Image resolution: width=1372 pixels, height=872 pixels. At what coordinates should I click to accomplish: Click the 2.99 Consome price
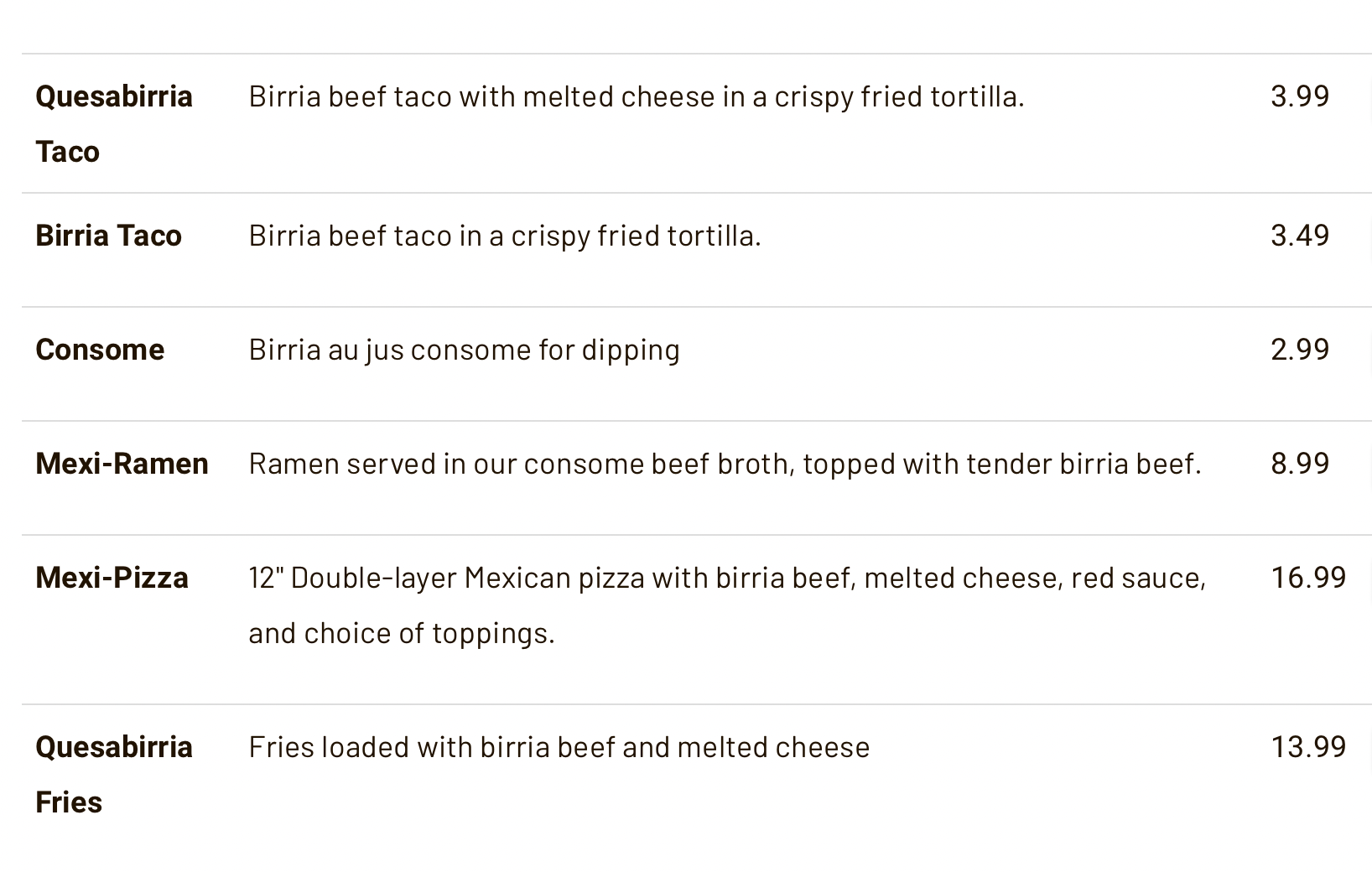(1299, 350)
